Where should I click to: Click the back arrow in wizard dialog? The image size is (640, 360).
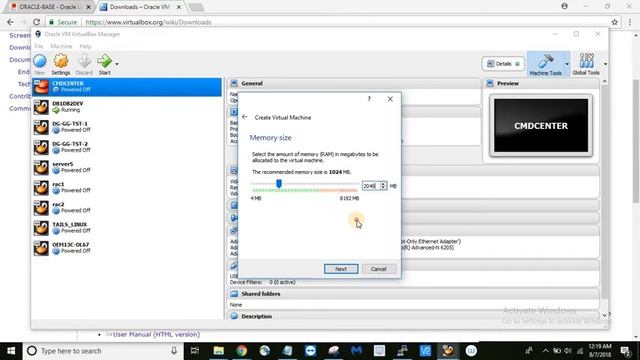point(245,117)
